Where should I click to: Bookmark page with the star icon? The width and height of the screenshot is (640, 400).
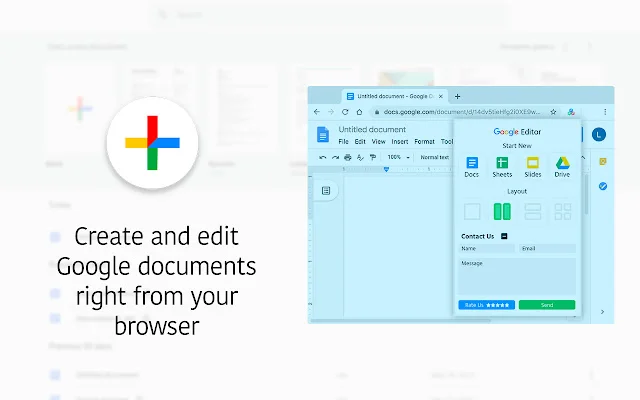553,112
